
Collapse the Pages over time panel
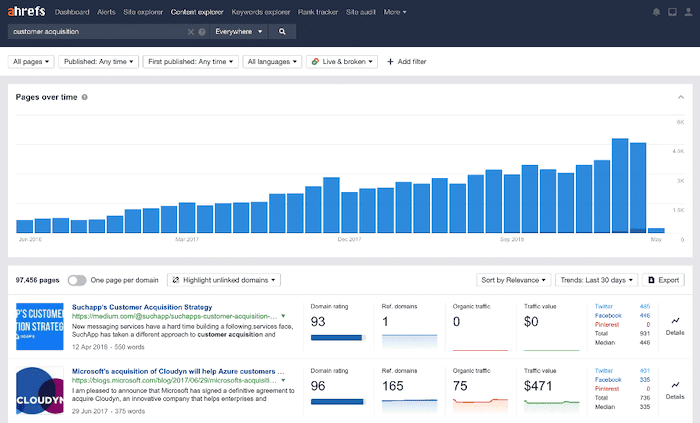click(x=680, y=97)
